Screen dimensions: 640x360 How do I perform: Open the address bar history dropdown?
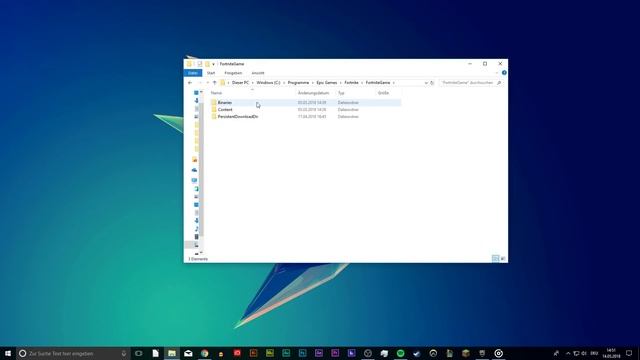[x=426, y=83]
